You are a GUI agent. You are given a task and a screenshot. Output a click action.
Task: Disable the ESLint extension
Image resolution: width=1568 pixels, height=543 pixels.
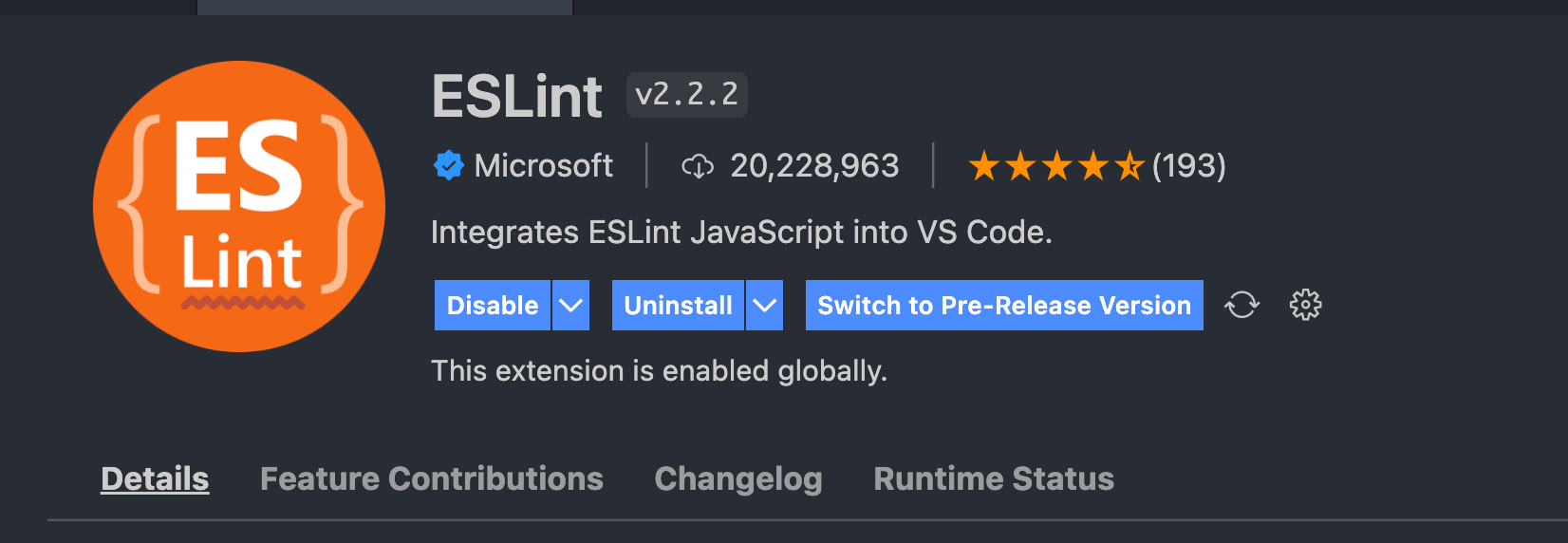coord(493,306)
